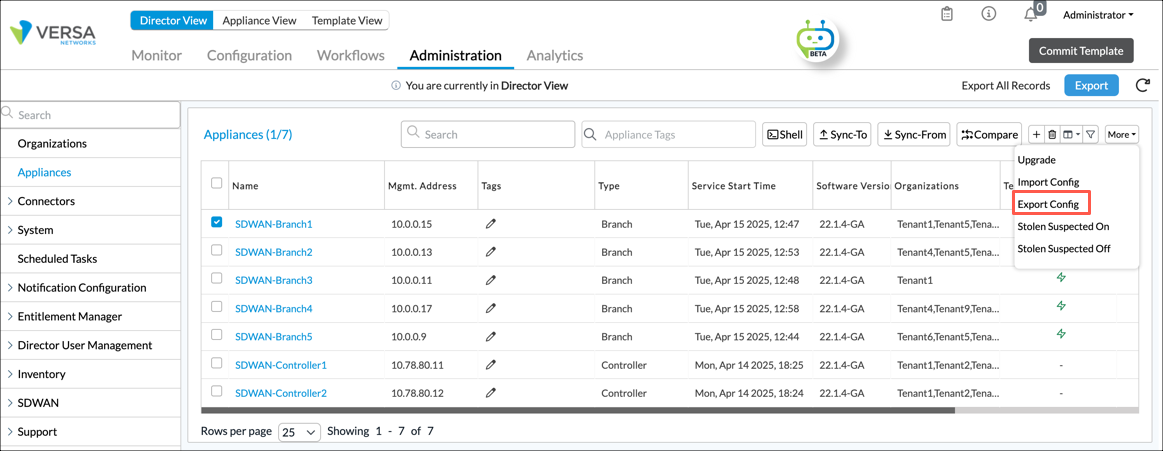Click the Sync-From button

click(x=915, y=135)
